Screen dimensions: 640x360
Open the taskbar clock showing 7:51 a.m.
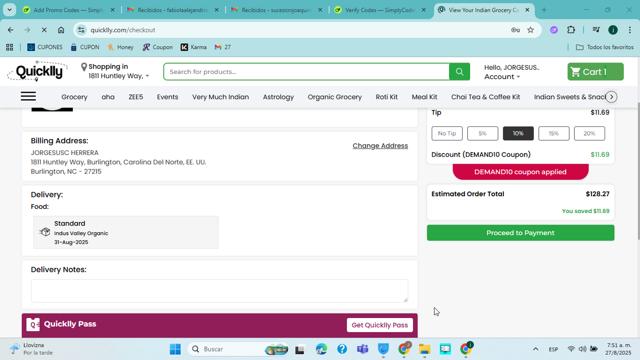(618, 349)
